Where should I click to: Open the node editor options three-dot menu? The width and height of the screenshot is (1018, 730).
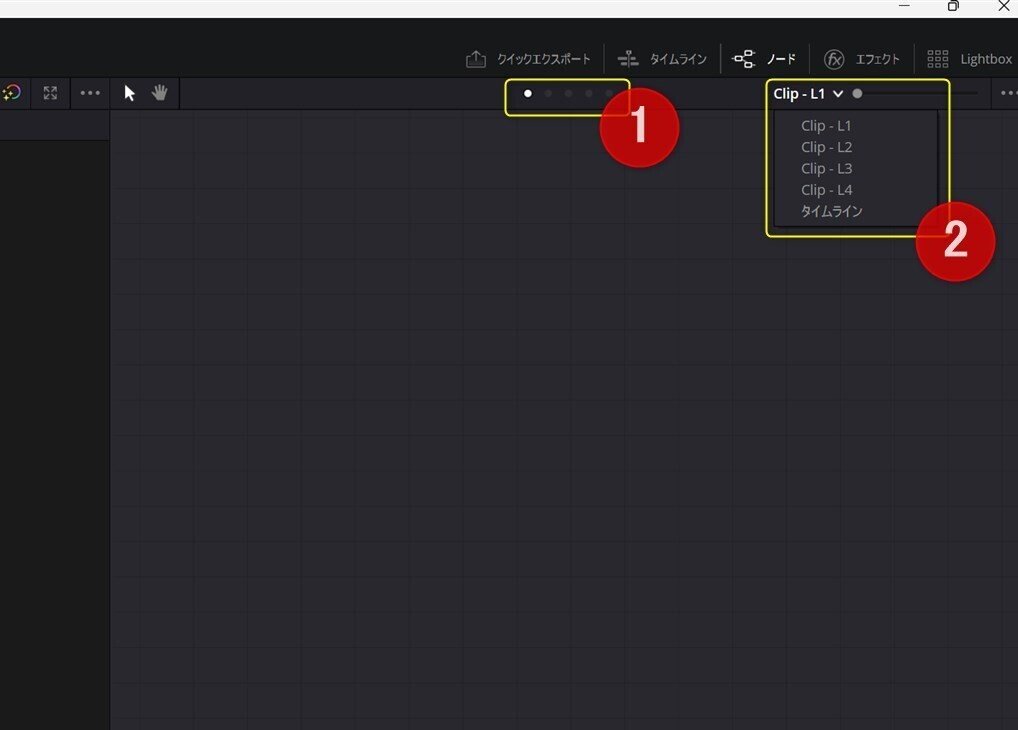1009,93
